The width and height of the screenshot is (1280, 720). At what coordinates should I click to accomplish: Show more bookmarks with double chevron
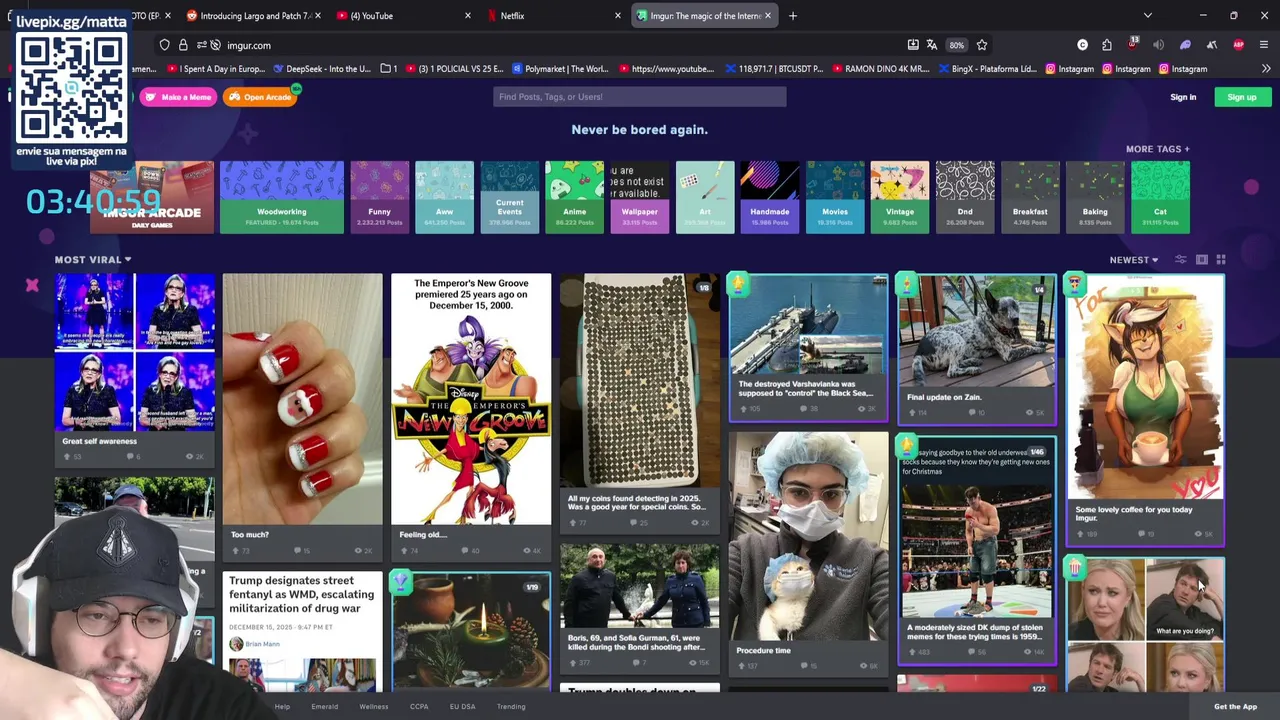click(x=1266, y=69)
